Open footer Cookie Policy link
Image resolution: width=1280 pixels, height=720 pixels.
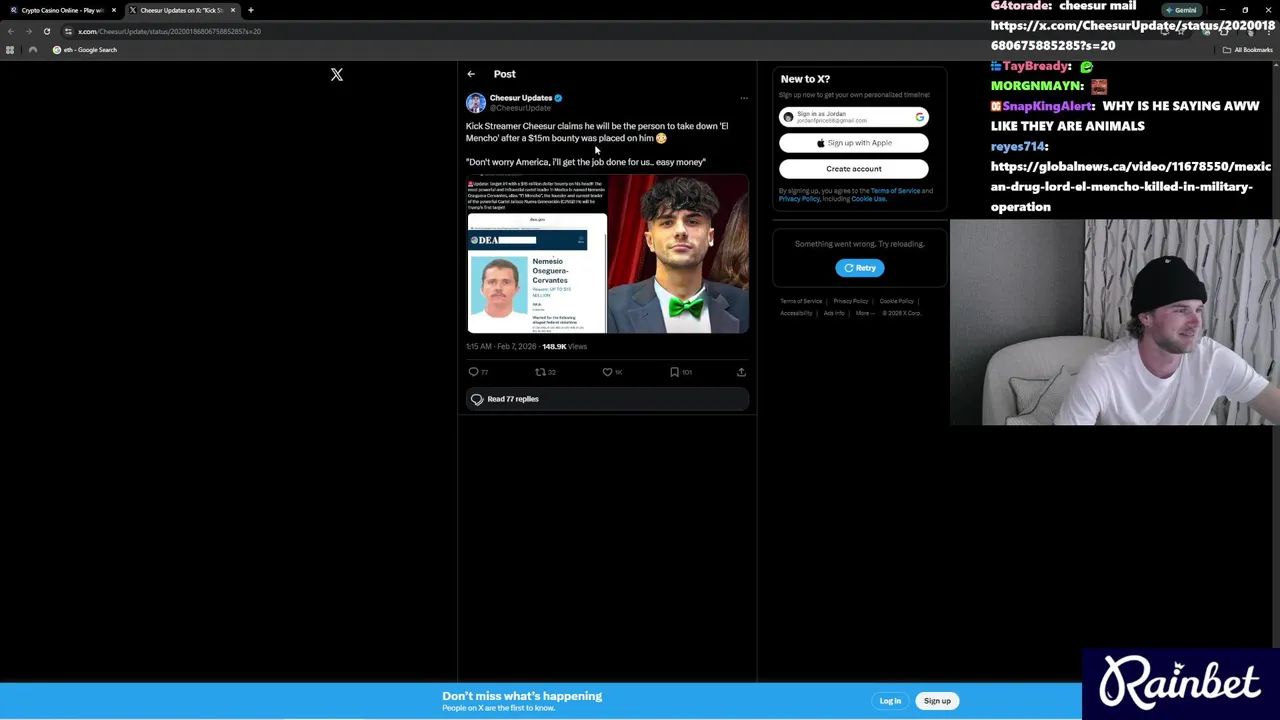[897, 301]
